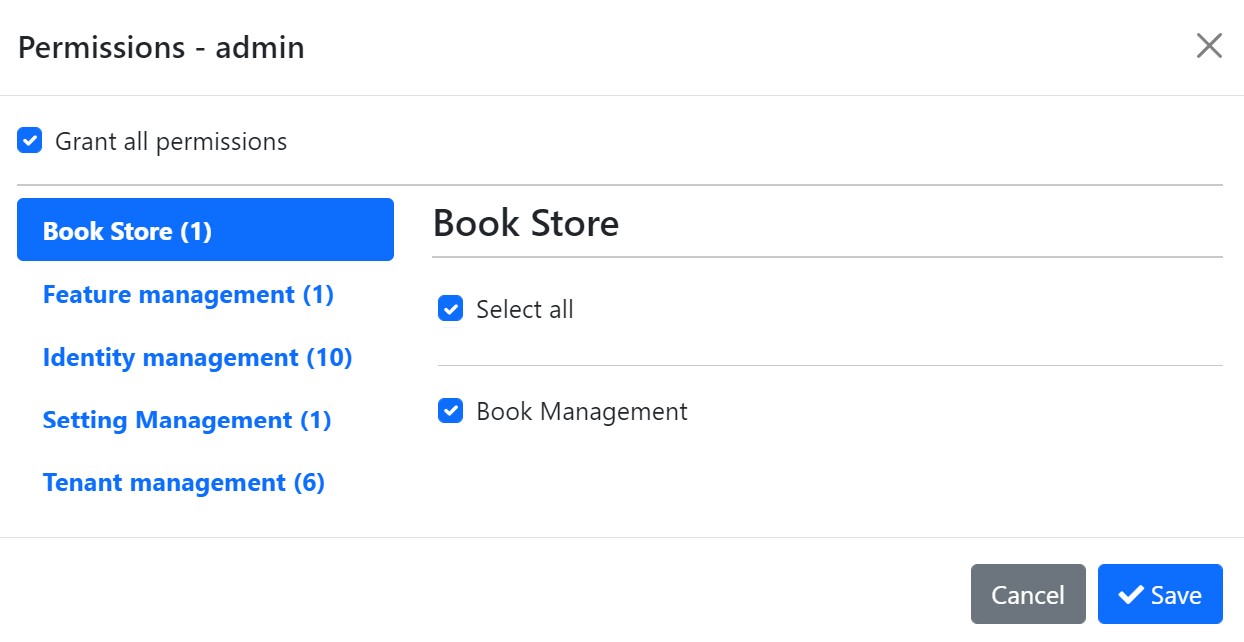Click the "Book Management" label text
This screenshot has width=1244, height=642.
coord(582,411)
